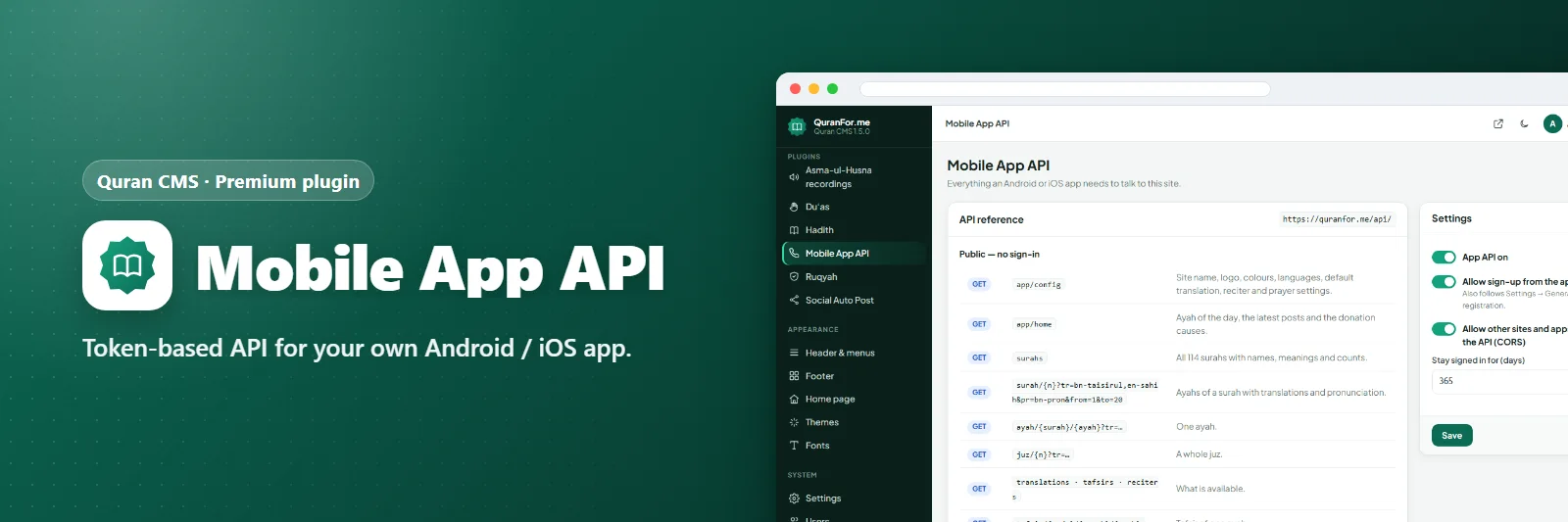This screenshot has width=1568, height=522.
Task: Open the site via the external link icon
Action: [1497, 123]
